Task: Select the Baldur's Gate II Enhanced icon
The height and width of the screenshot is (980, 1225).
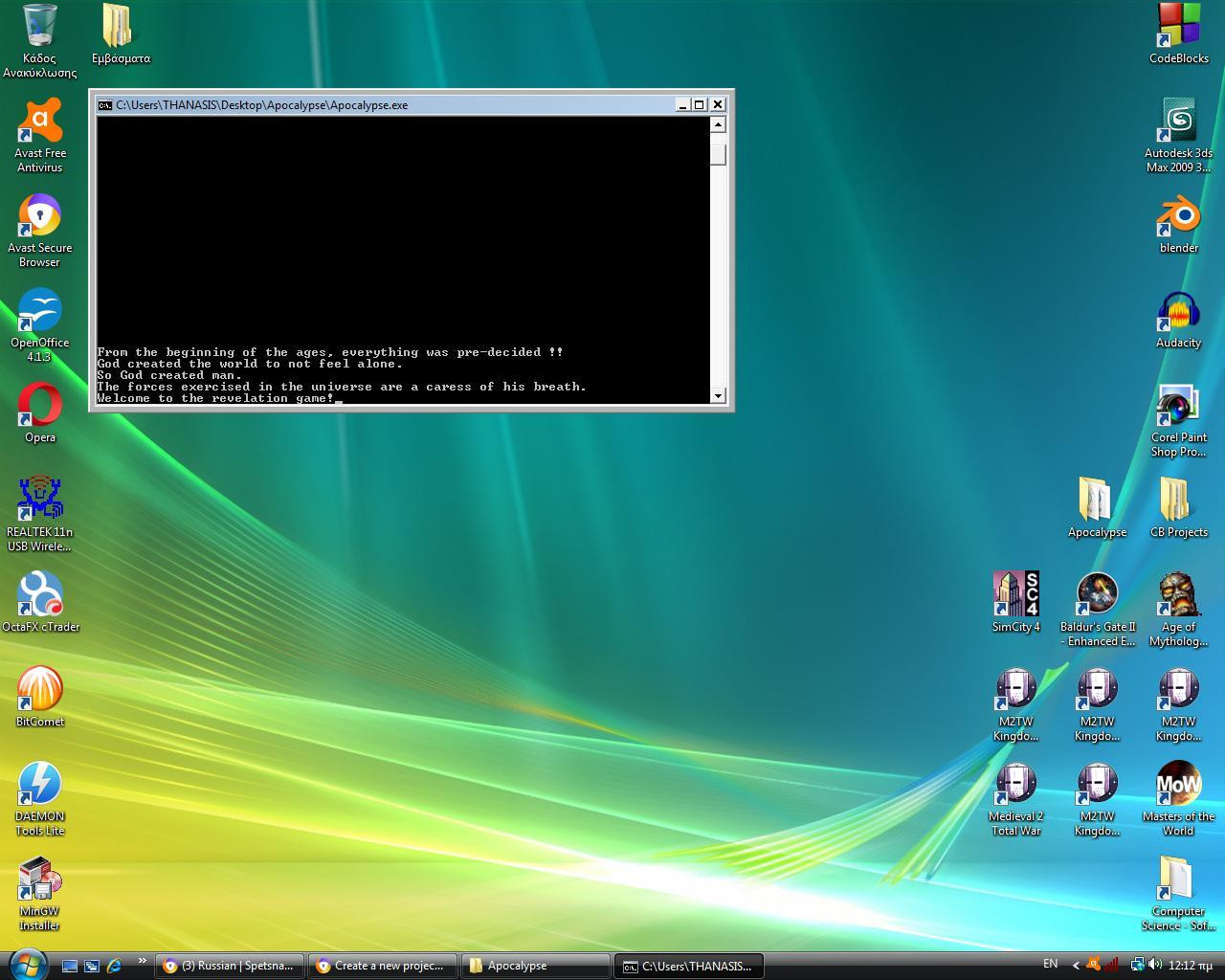Action: coord(1097,609)
